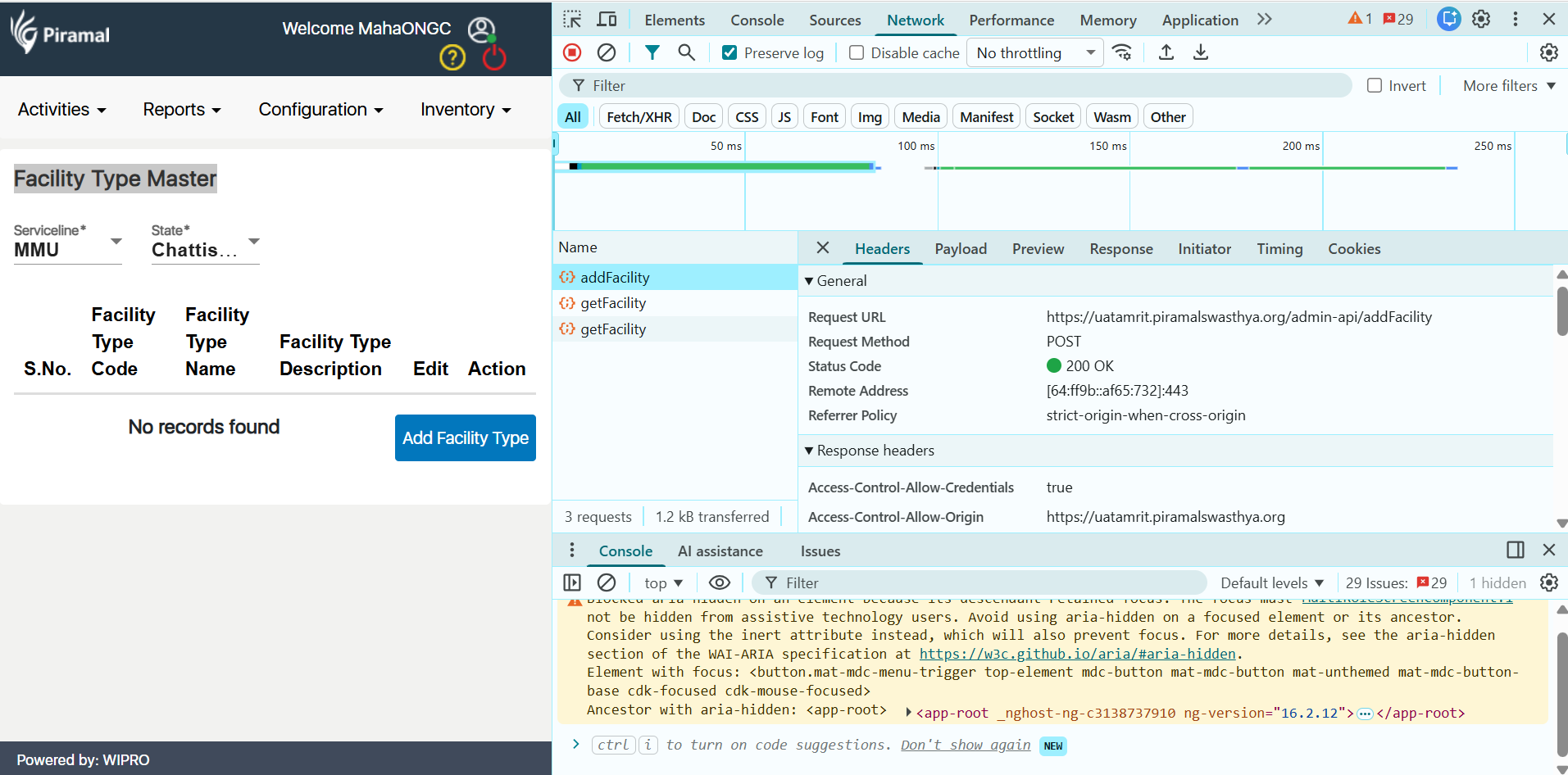Click the inspect element picker icon
The height and width of the screenshot is (775, 1568).
point(572,20)
